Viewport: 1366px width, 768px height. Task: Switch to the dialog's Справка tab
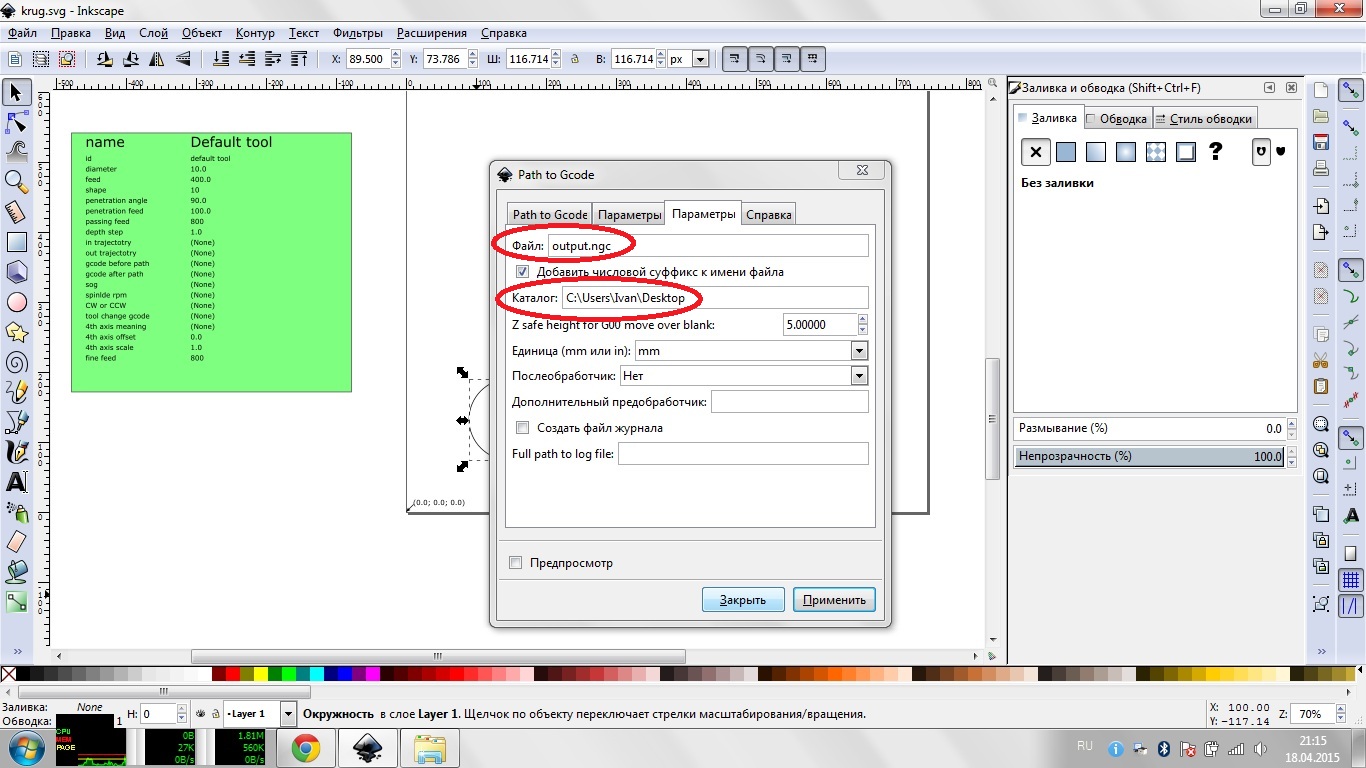click(x=769, y=214)
